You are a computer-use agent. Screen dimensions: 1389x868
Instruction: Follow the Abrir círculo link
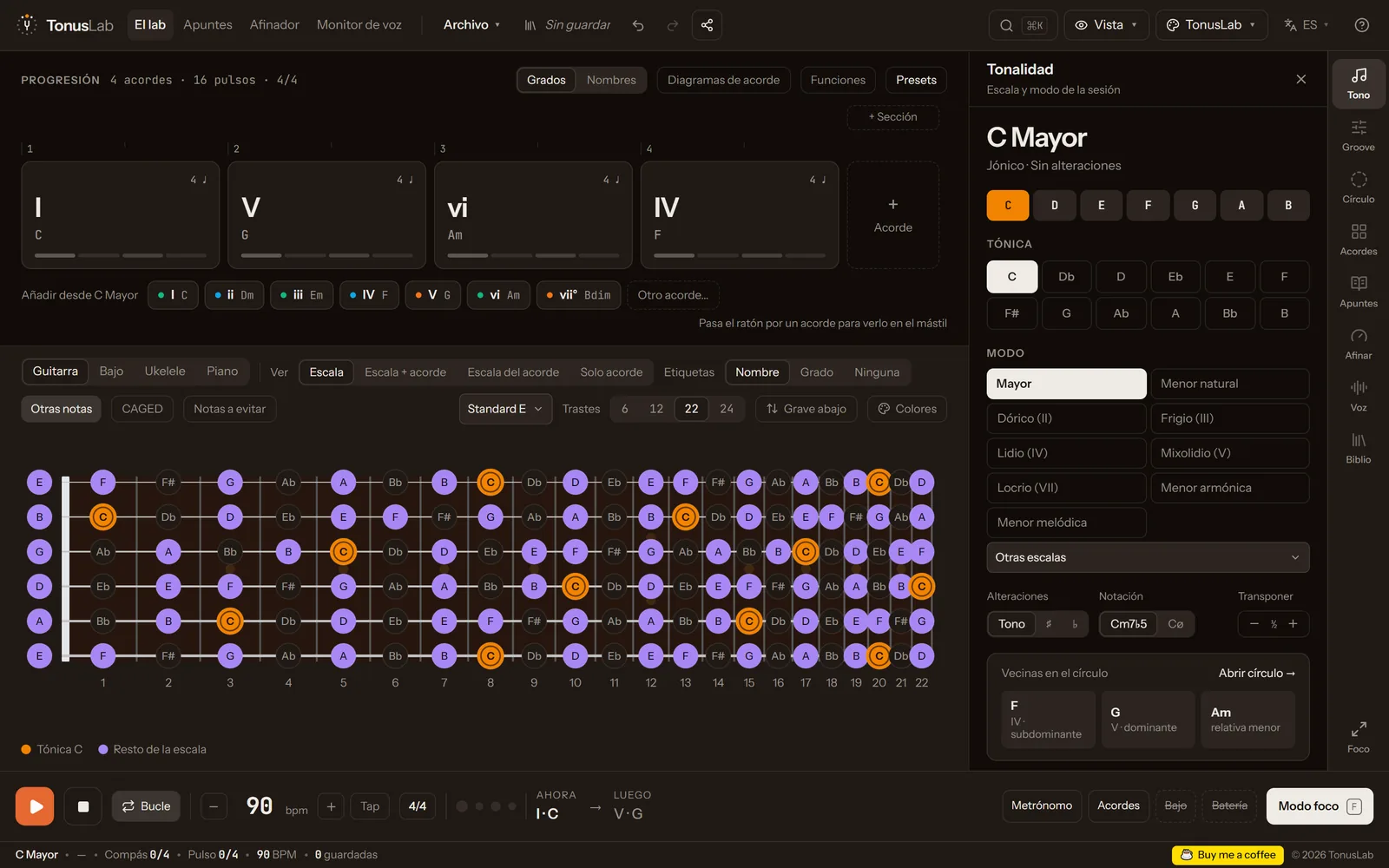point(1256,674)
